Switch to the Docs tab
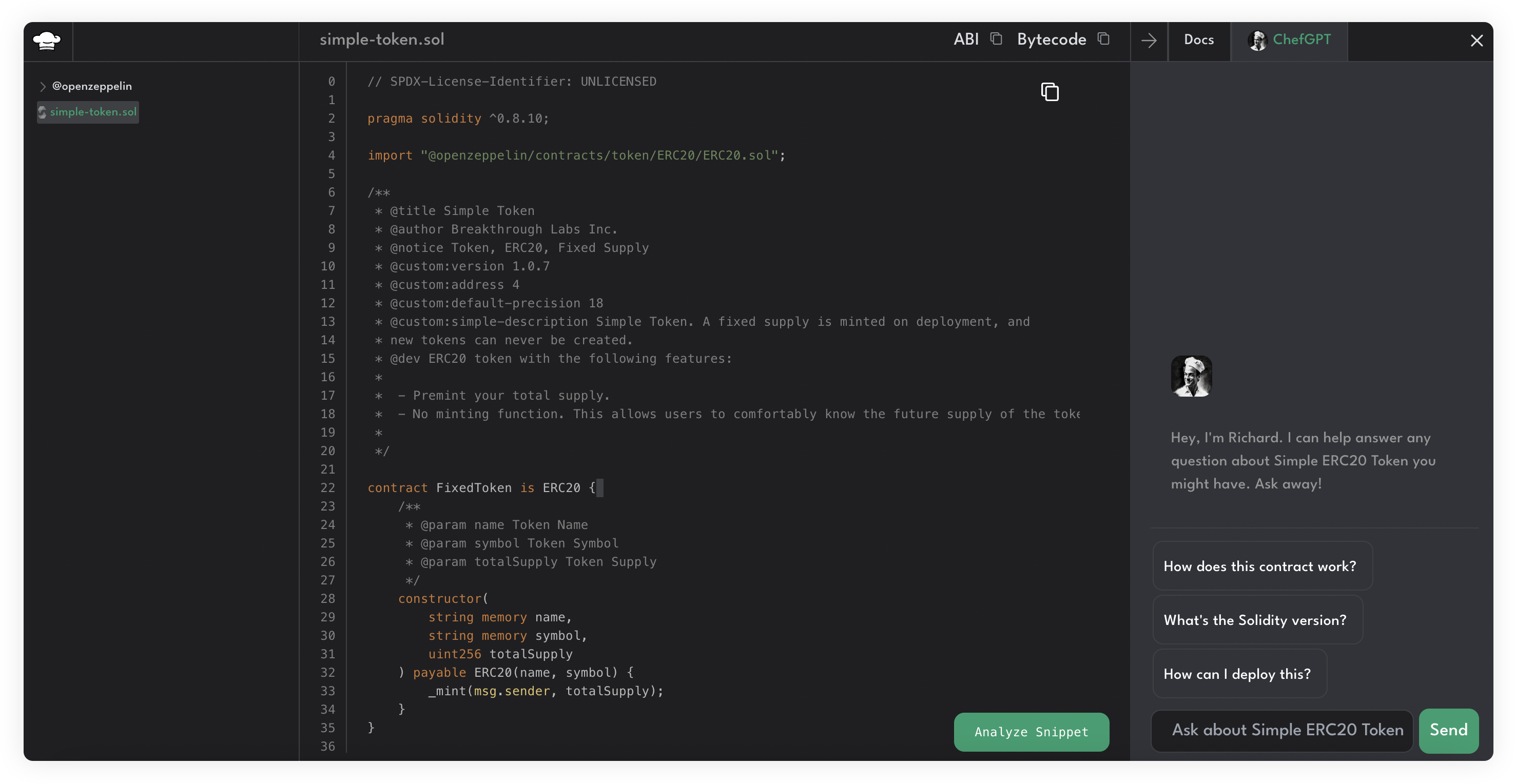The width and height of the screenshot is (1515, 784). click(x=1198, y=40)
